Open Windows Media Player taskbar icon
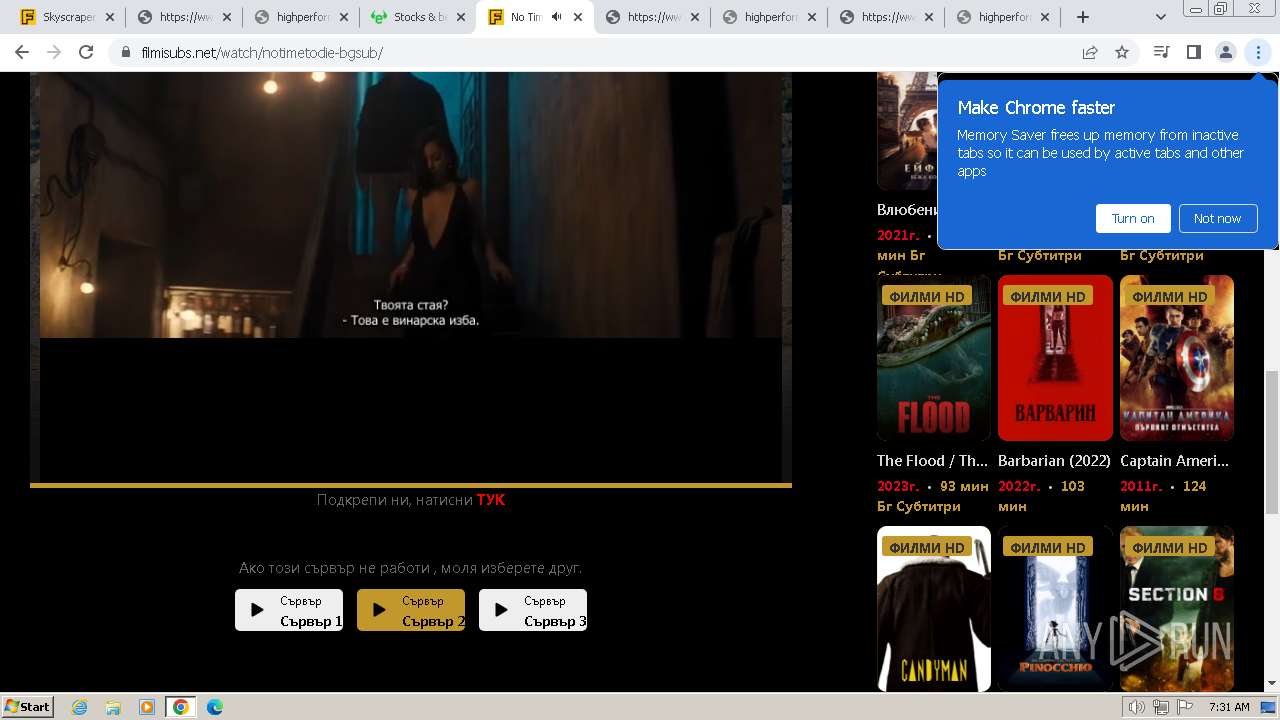Image resolution: width=1280 pixels, height=720 pixels. click(x=147, y=707)
